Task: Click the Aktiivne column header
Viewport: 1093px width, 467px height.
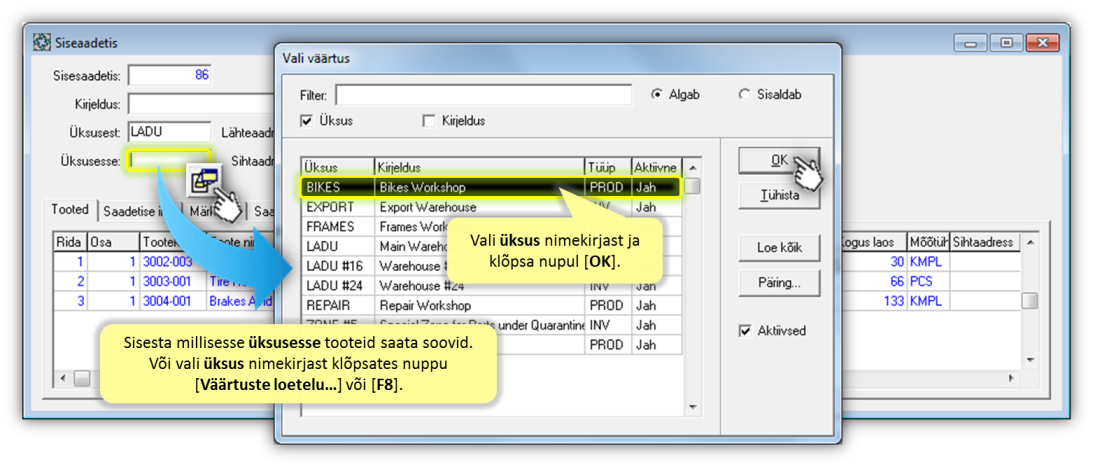Action: point(657,167)
